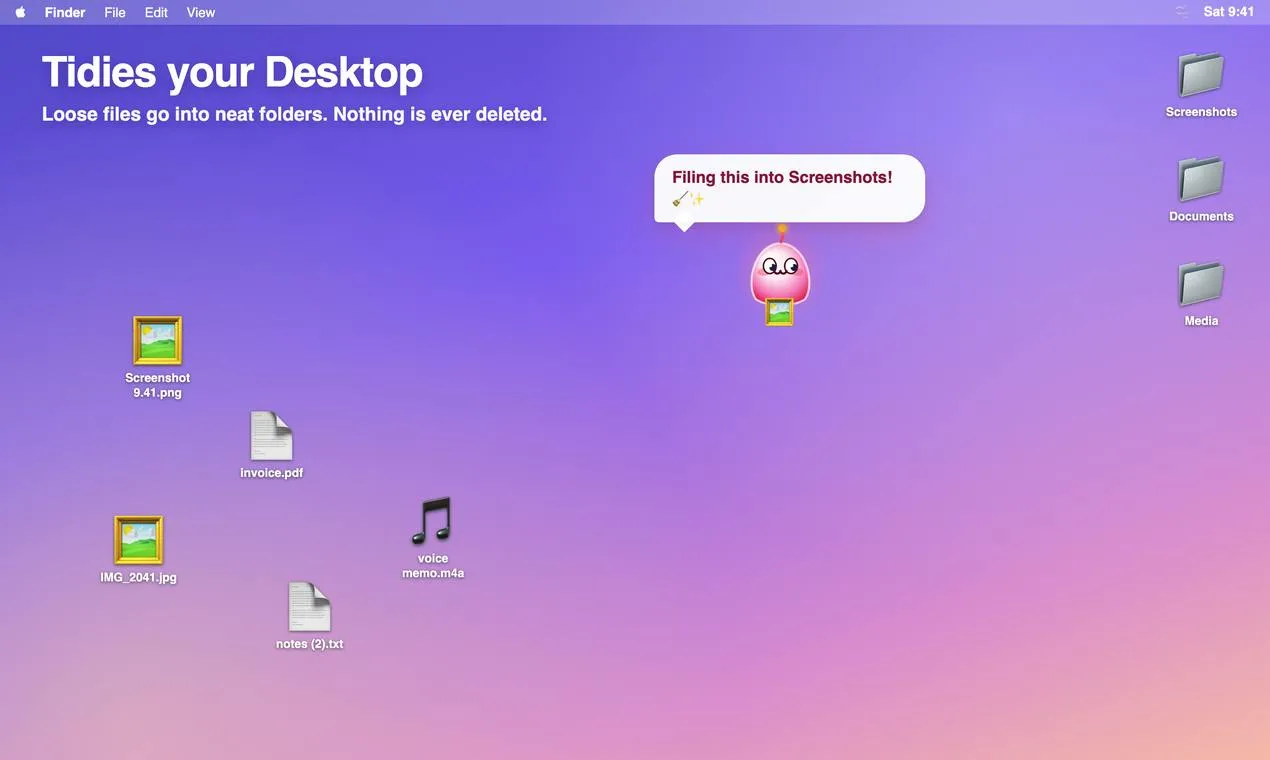1270x760 pixels.
Task: Open the Screenshots folder icon
Action: [x=1201, y=75]
